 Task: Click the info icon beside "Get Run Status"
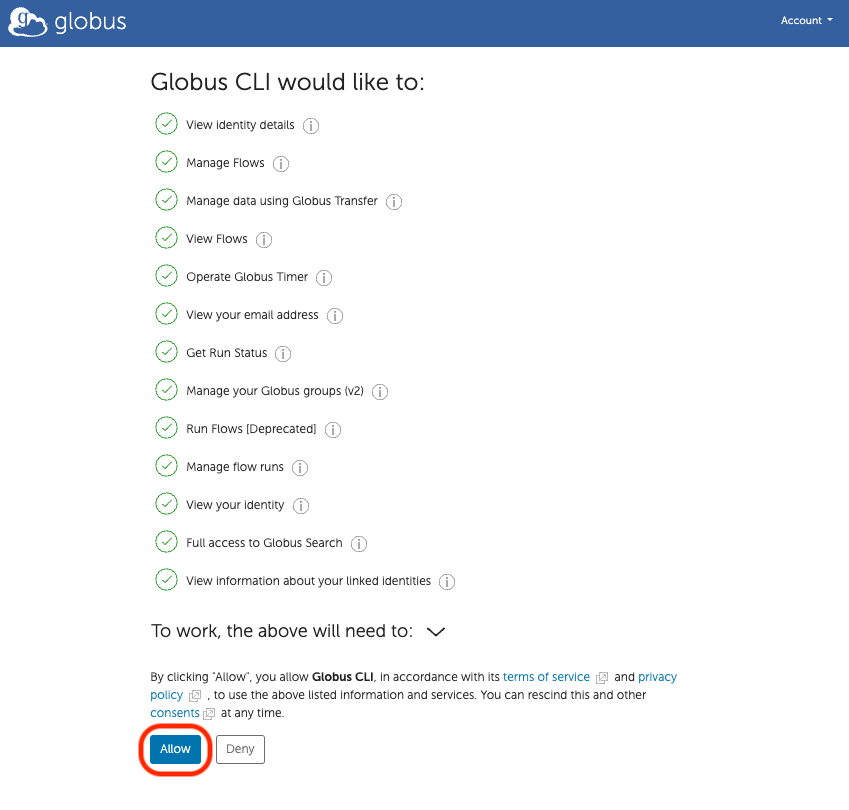pos(283,353)
